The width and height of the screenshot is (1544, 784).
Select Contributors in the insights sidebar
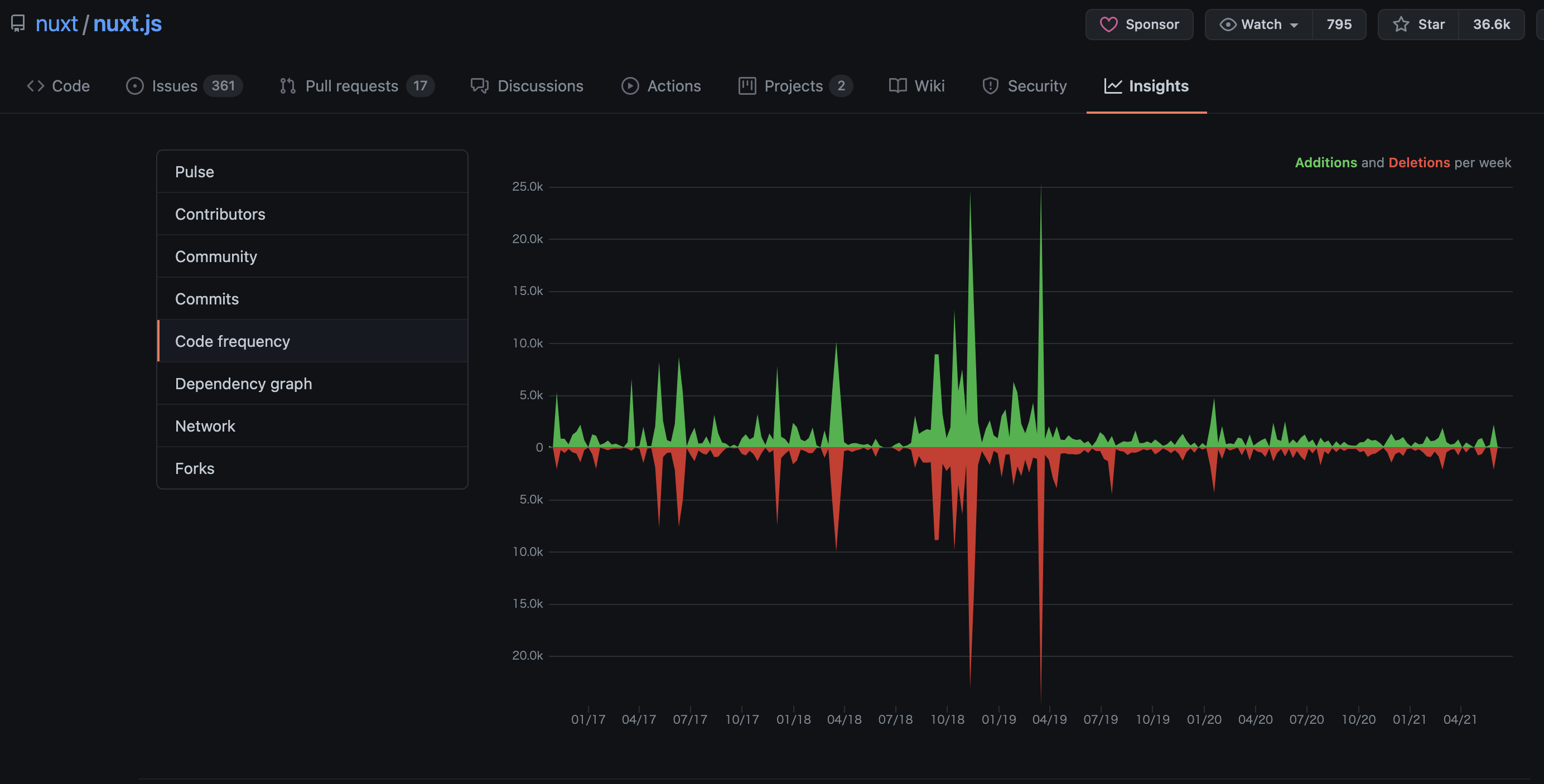pos(220,214)
